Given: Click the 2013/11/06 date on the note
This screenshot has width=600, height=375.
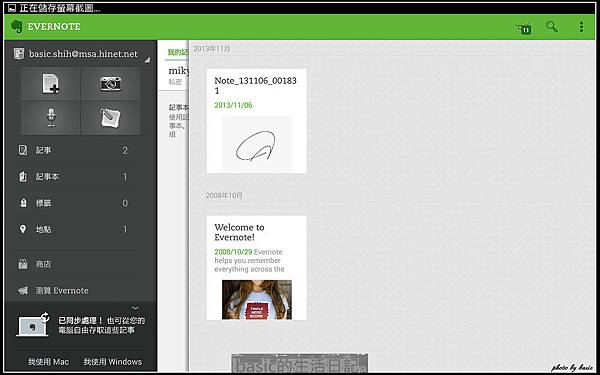Looking at the screenshot, I should tap(233, 105).
